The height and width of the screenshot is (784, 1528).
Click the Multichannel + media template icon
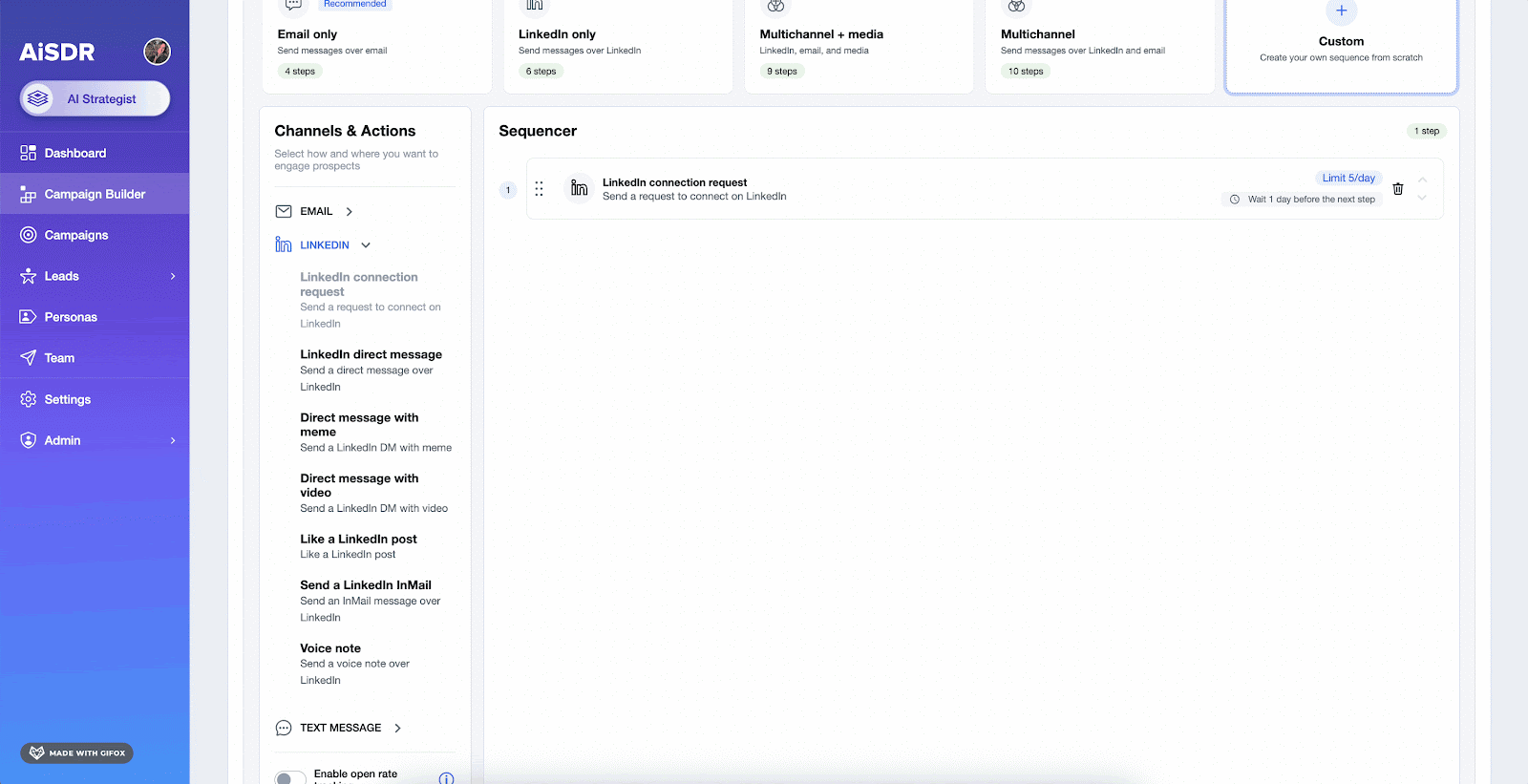click(x=776, y=6)
